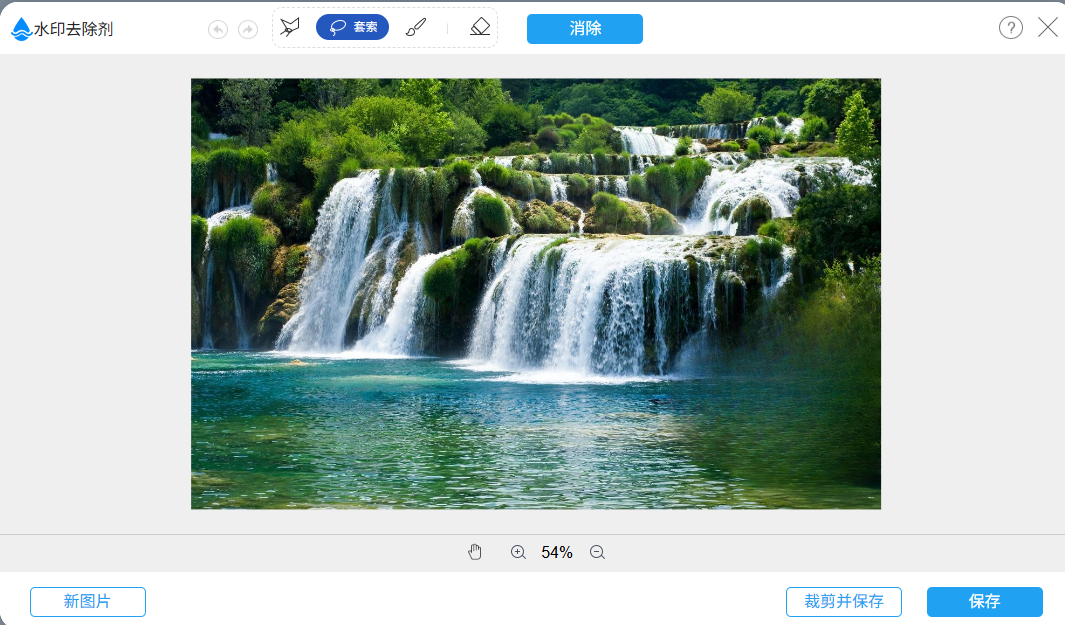
Task: Select the polygonal selection tool
Action: click(290, 27)
